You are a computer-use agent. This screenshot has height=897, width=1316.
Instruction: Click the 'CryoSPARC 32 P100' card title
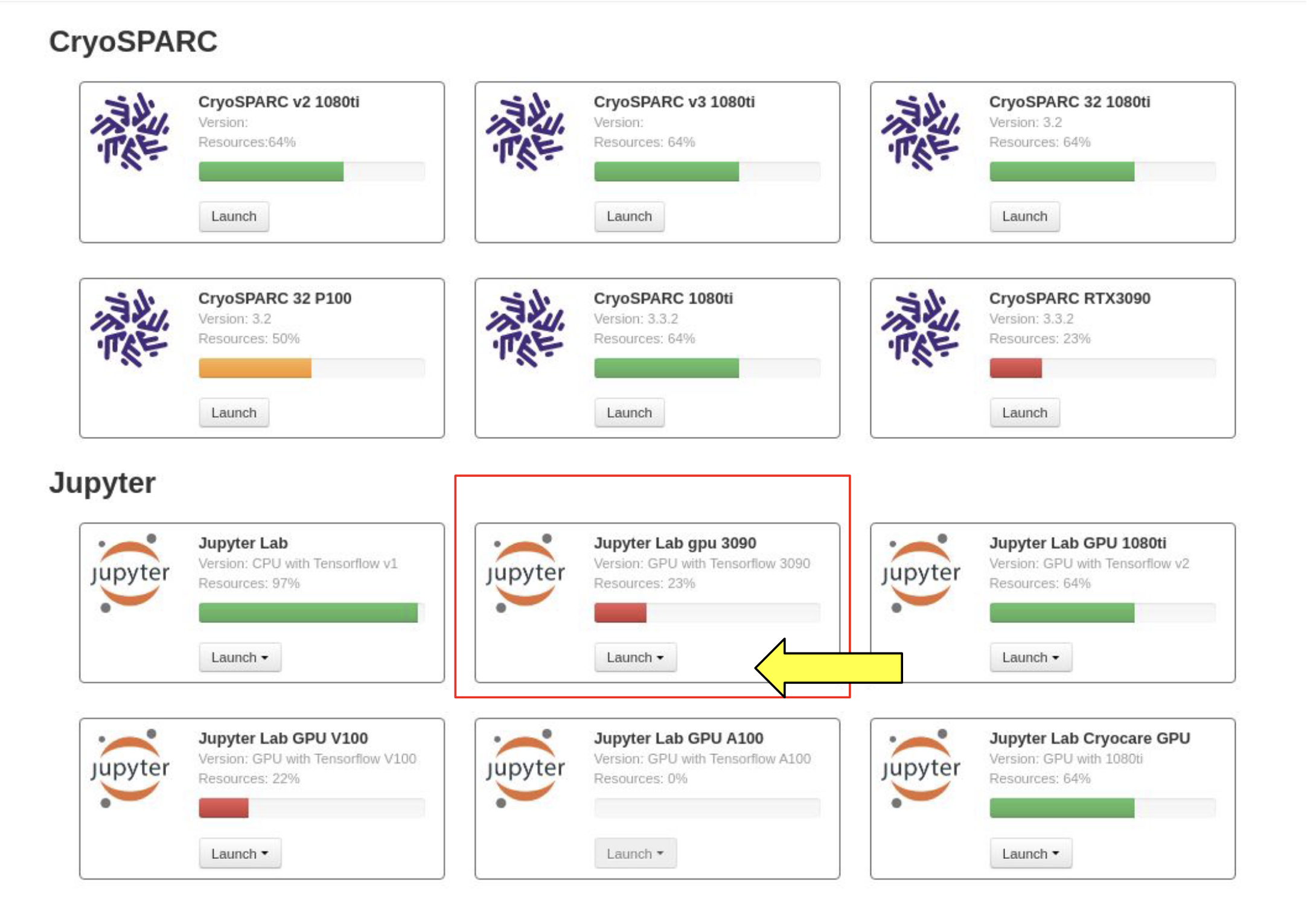pos(275,298)
